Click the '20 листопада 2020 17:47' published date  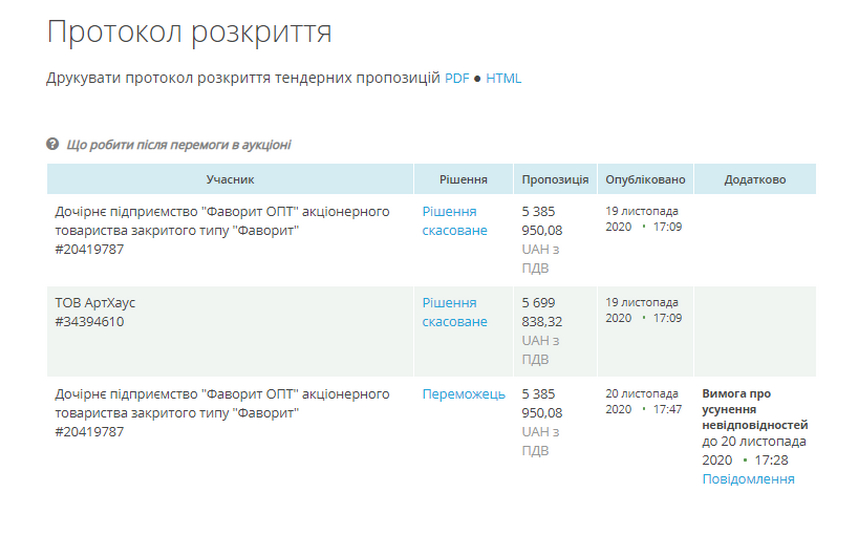tap(643, 401)
